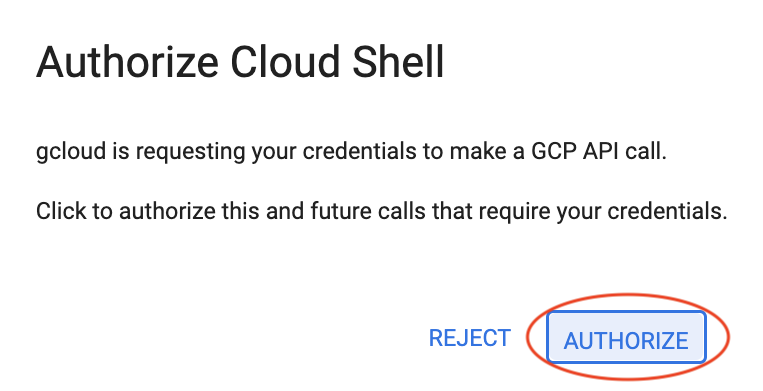Click the REJECT button
The width and height of the screenshot is (763, 391).
click(x=470, y=338)
